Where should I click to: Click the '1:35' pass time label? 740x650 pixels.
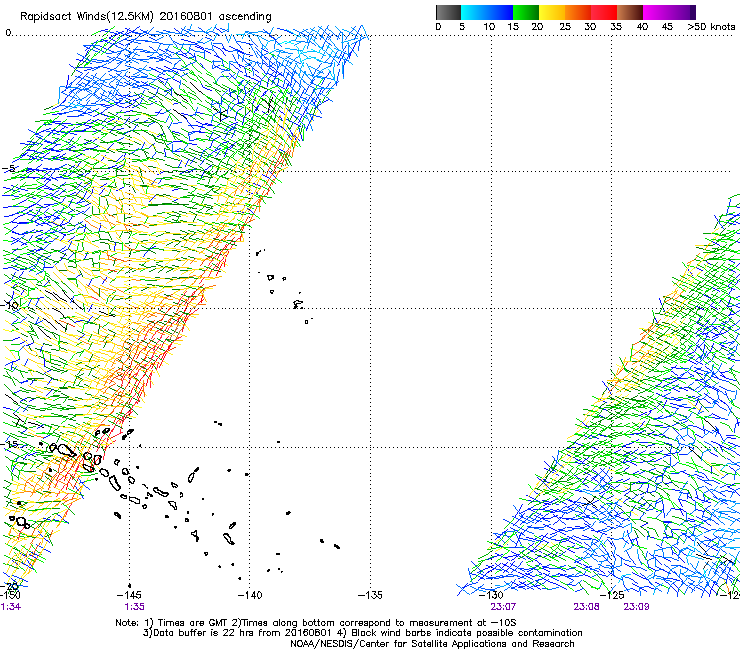[135, 607]
